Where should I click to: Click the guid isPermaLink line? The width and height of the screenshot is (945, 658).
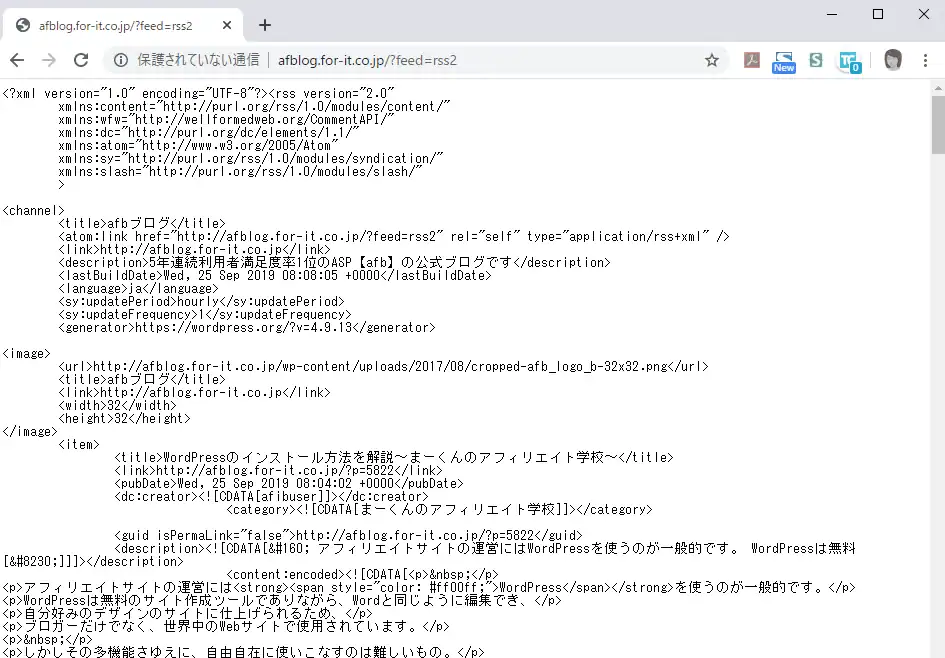[x=348, y=536]
